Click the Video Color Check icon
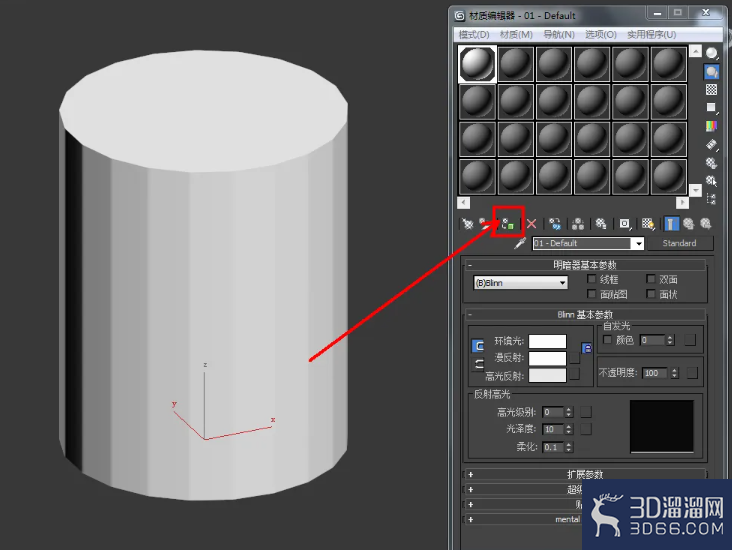This screenshot has height=550, width=732. [711, 126]
